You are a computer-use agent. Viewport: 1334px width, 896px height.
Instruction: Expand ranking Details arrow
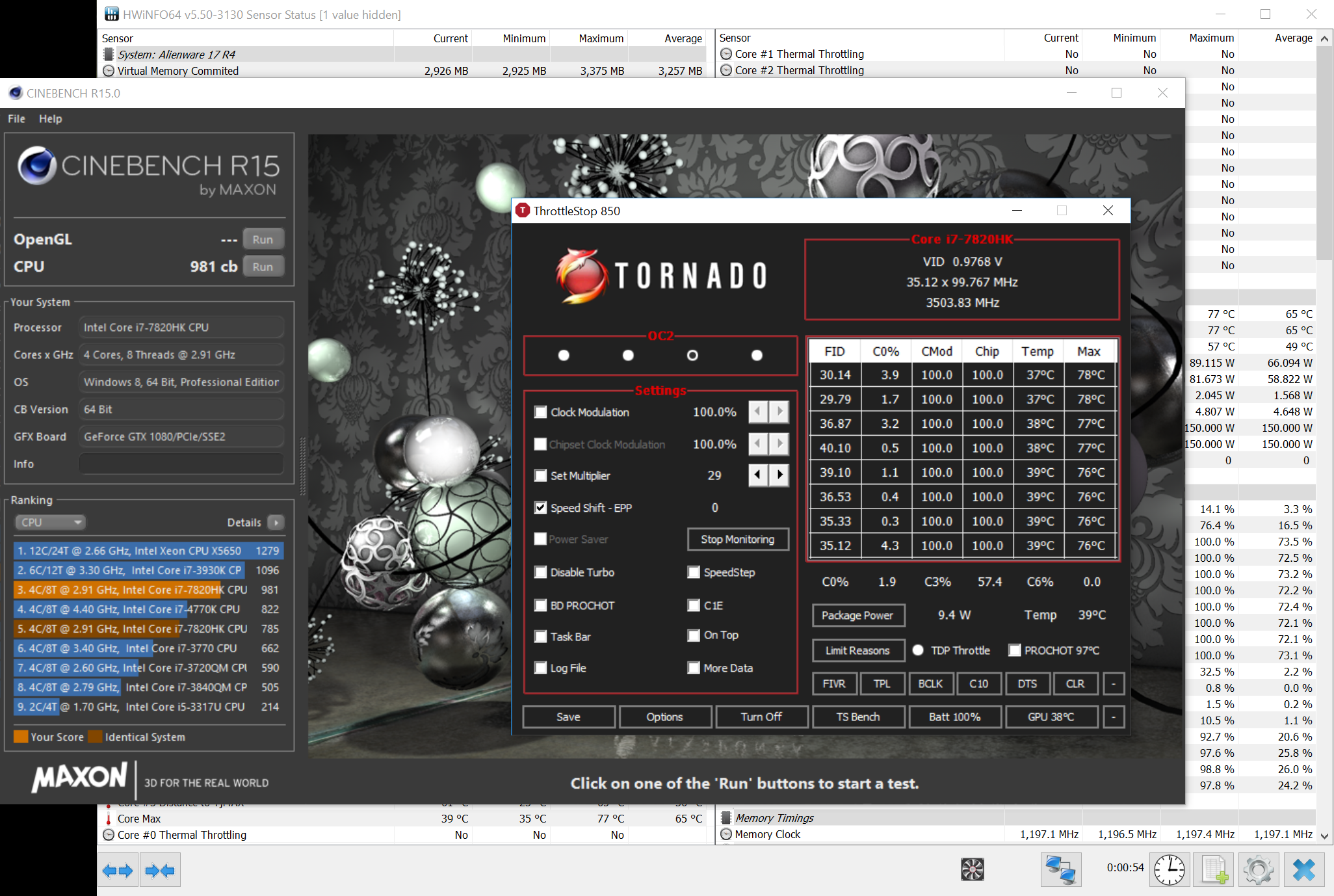pyautogui.click(x=276, y=522)
